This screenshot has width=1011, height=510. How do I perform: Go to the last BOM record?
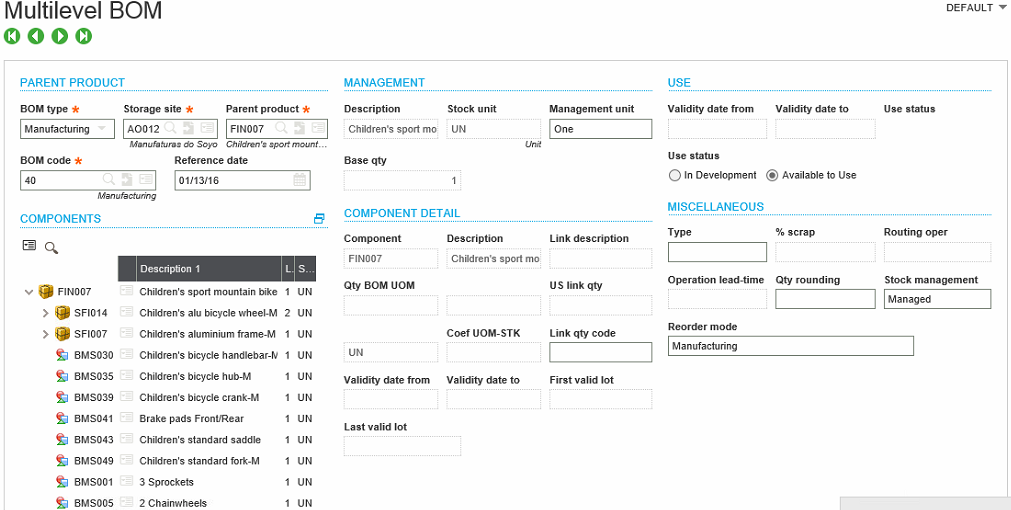pos(83,36)
